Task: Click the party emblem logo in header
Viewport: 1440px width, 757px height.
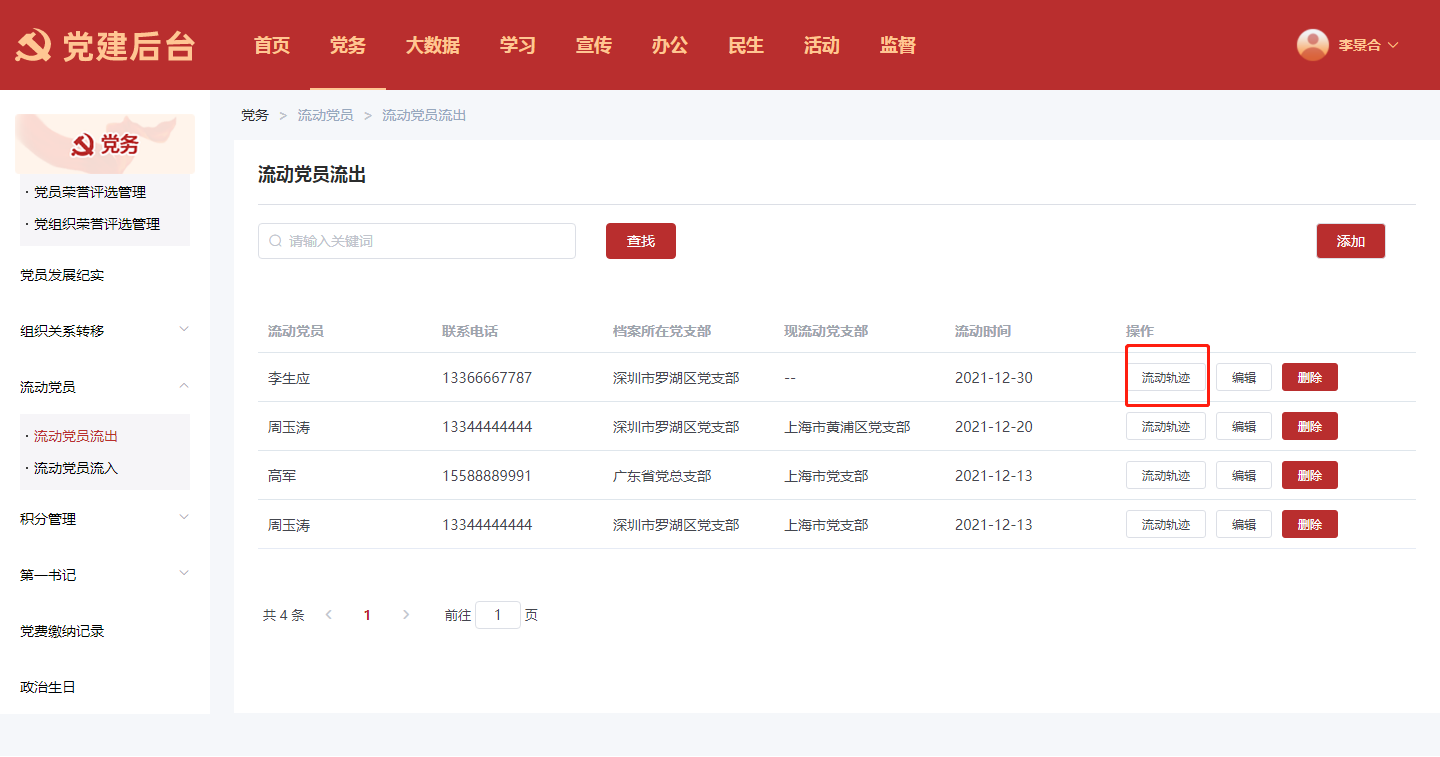Action: point(33,46)
